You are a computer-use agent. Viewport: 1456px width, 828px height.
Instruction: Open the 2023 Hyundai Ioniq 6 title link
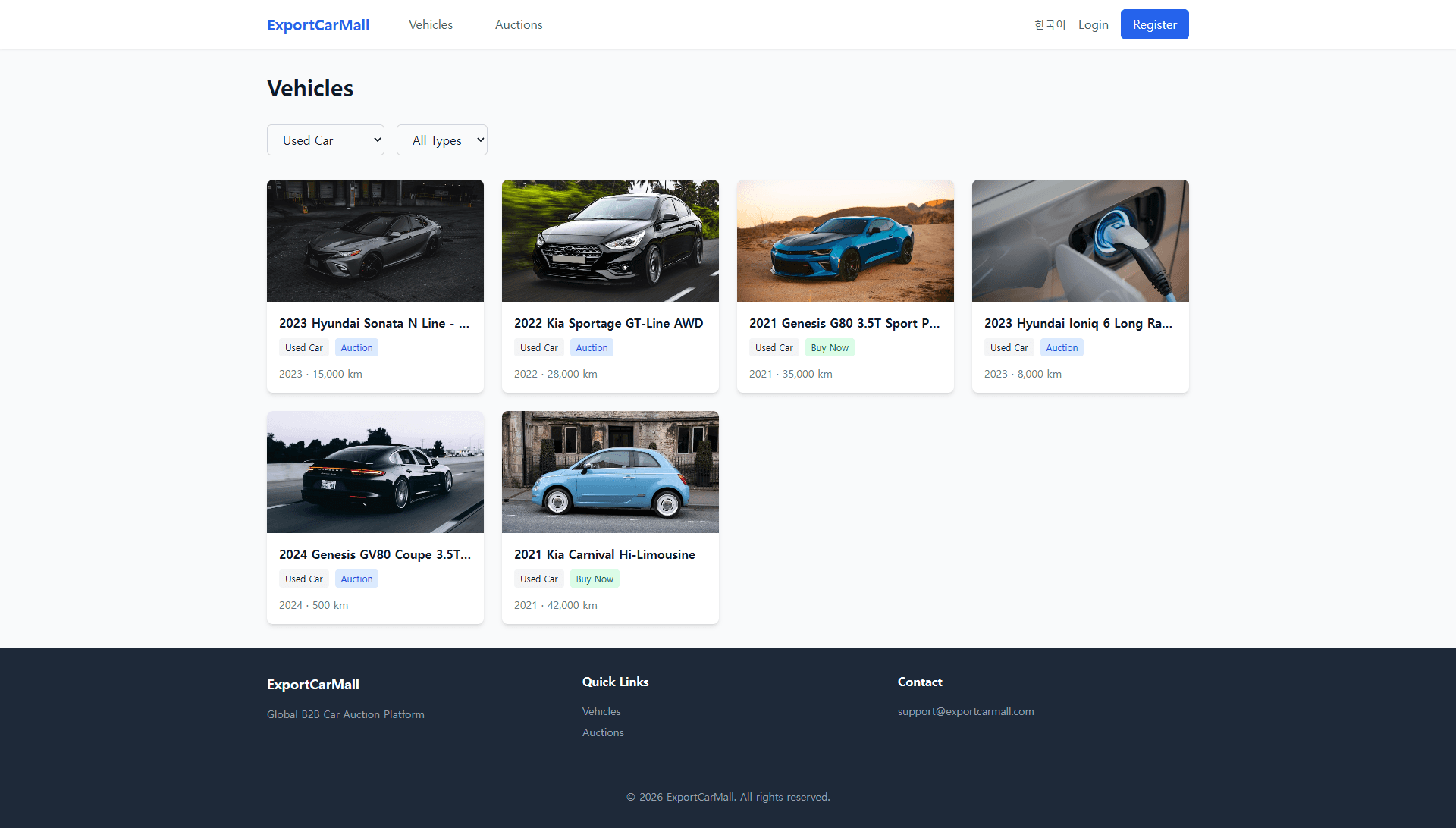[1078, 323]
